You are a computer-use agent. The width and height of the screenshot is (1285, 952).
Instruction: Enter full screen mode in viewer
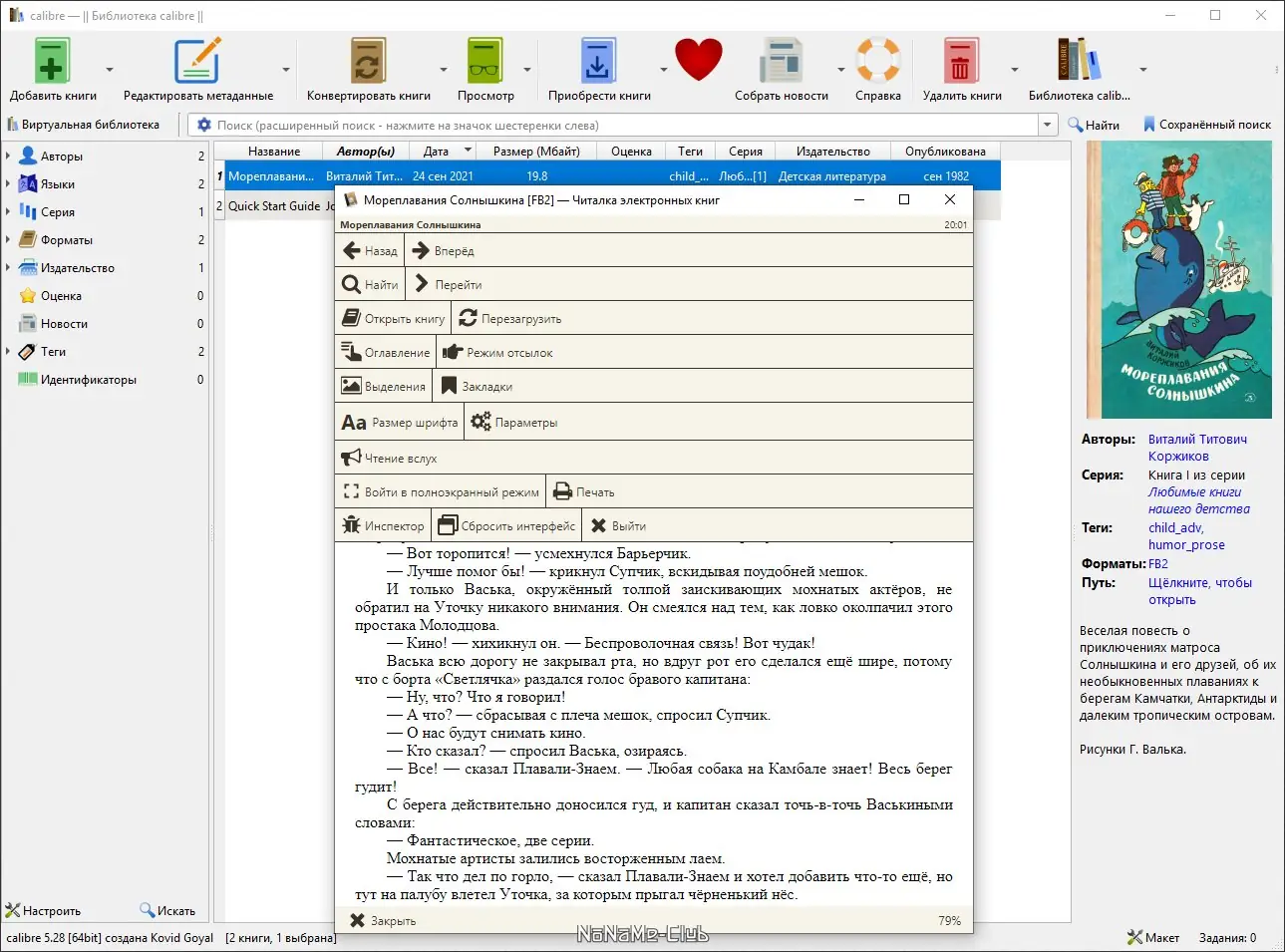pos(441,492)
